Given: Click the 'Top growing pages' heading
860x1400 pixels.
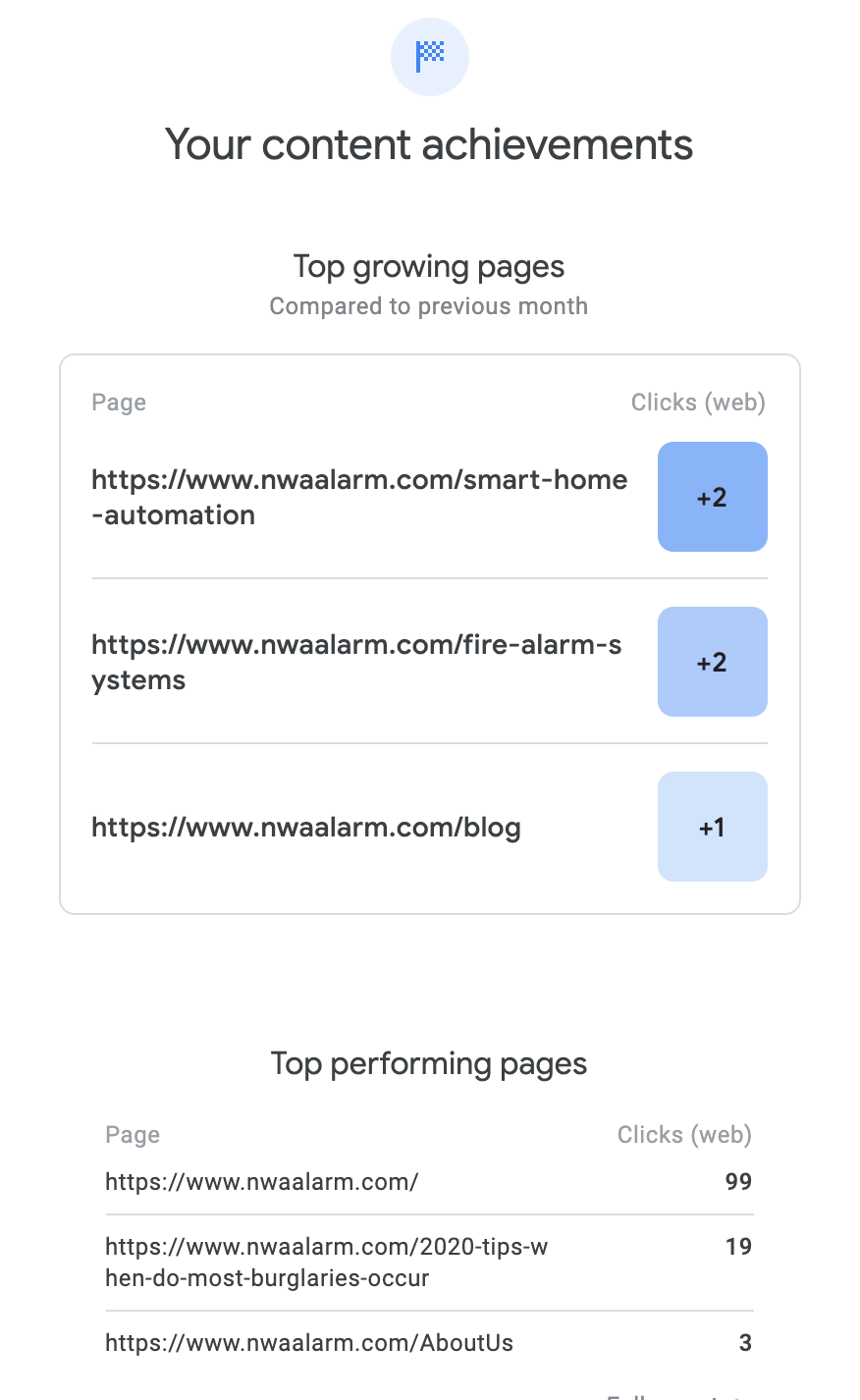Looking at the screenshot, I should click(429, 267).
